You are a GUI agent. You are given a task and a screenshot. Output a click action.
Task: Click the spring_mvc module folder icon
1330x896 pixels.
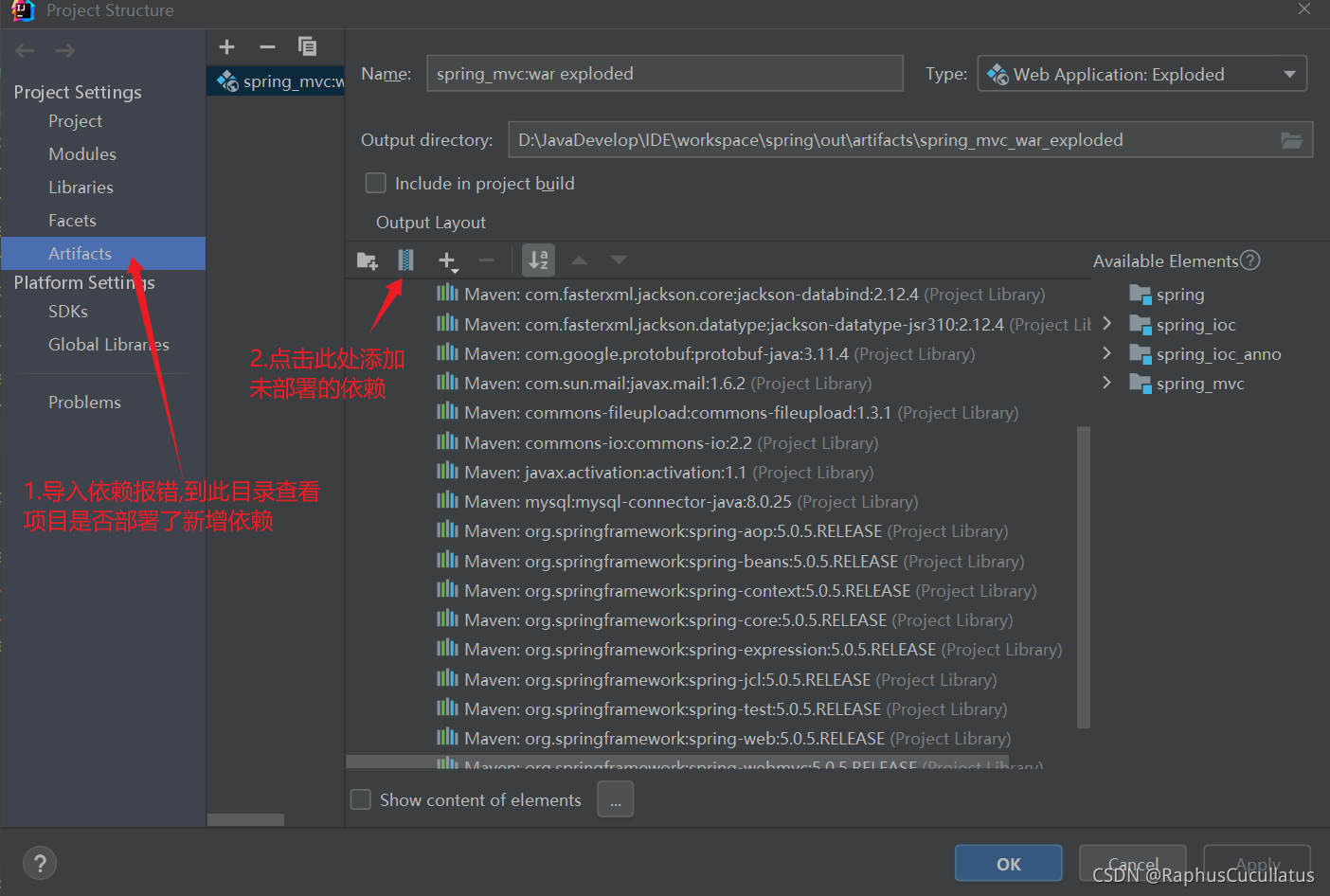coord(1140,384)
